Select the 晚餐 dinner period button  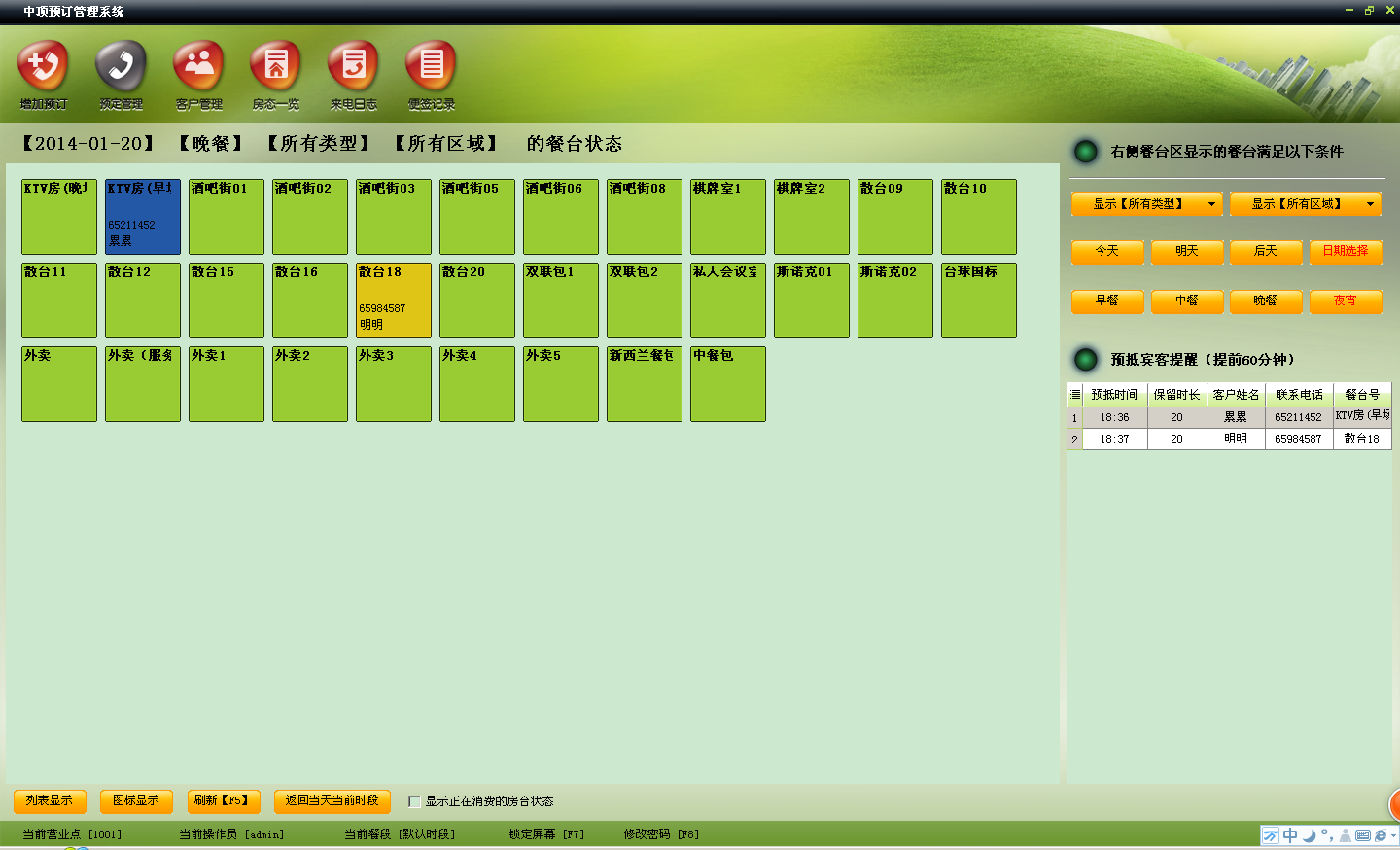click(x=1265, y=301)
